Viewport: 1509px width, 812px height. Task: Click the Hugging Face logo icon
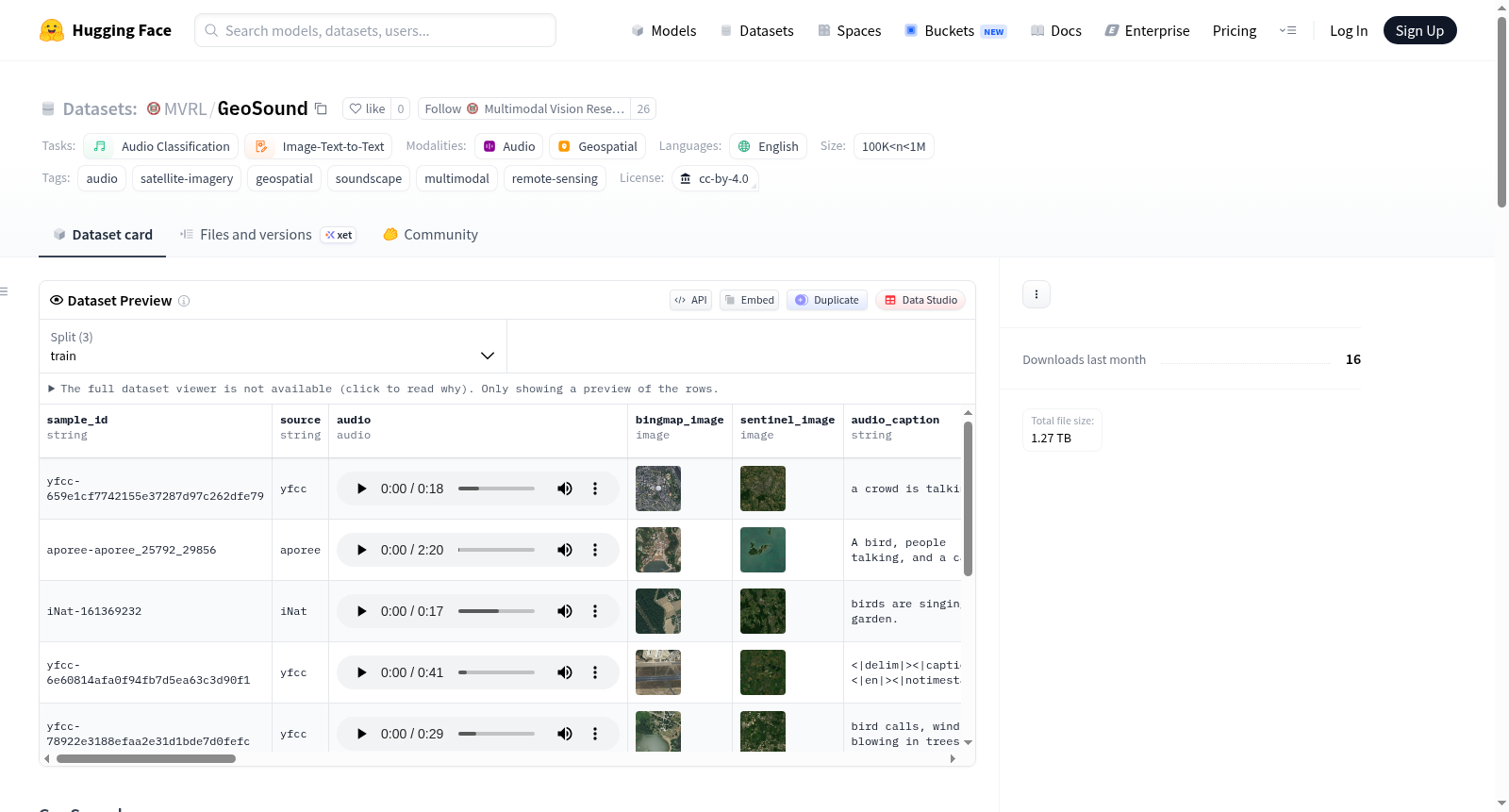52,30
